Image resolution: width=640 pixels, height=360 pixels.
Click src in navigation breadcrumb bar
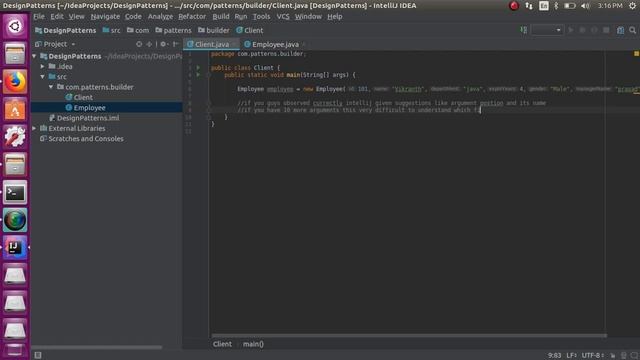pyautogui.click(x=112, y=31)
